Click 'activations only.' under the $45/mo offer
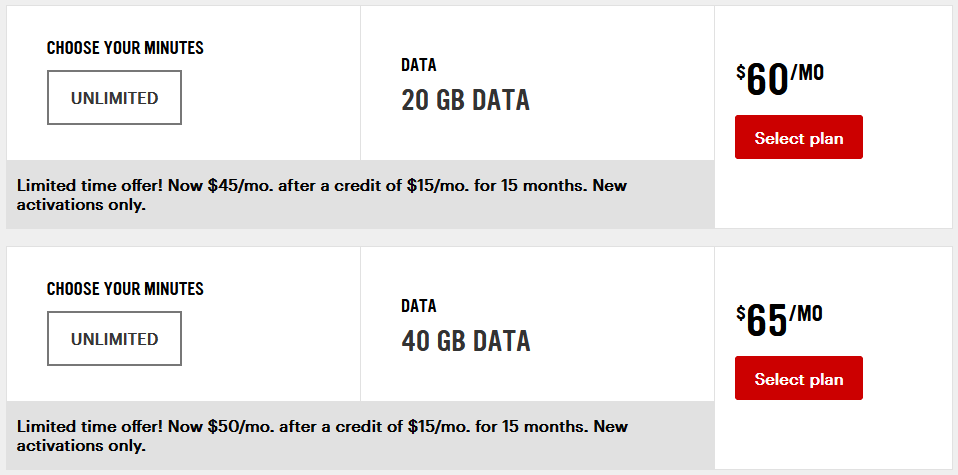The width and height of the screenshot is (958, 475). coord(82,206)
